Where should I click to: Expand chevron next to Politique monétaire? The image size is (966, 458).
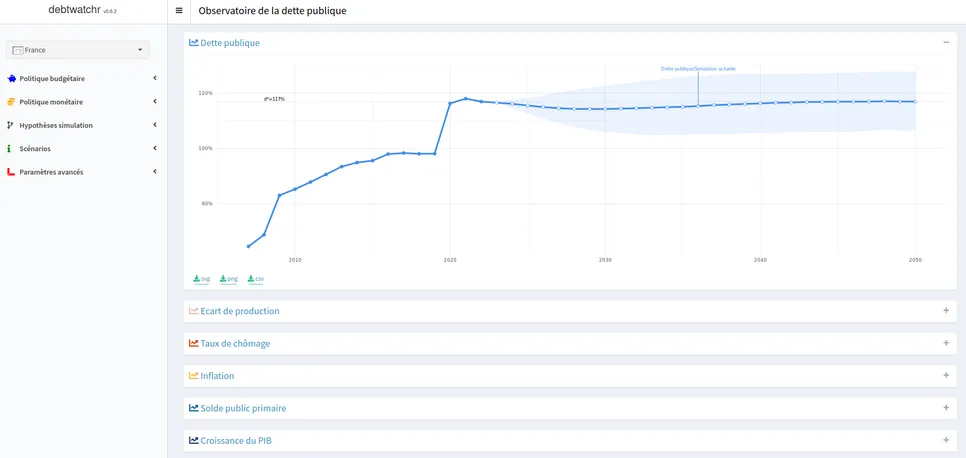click(155, 102)
